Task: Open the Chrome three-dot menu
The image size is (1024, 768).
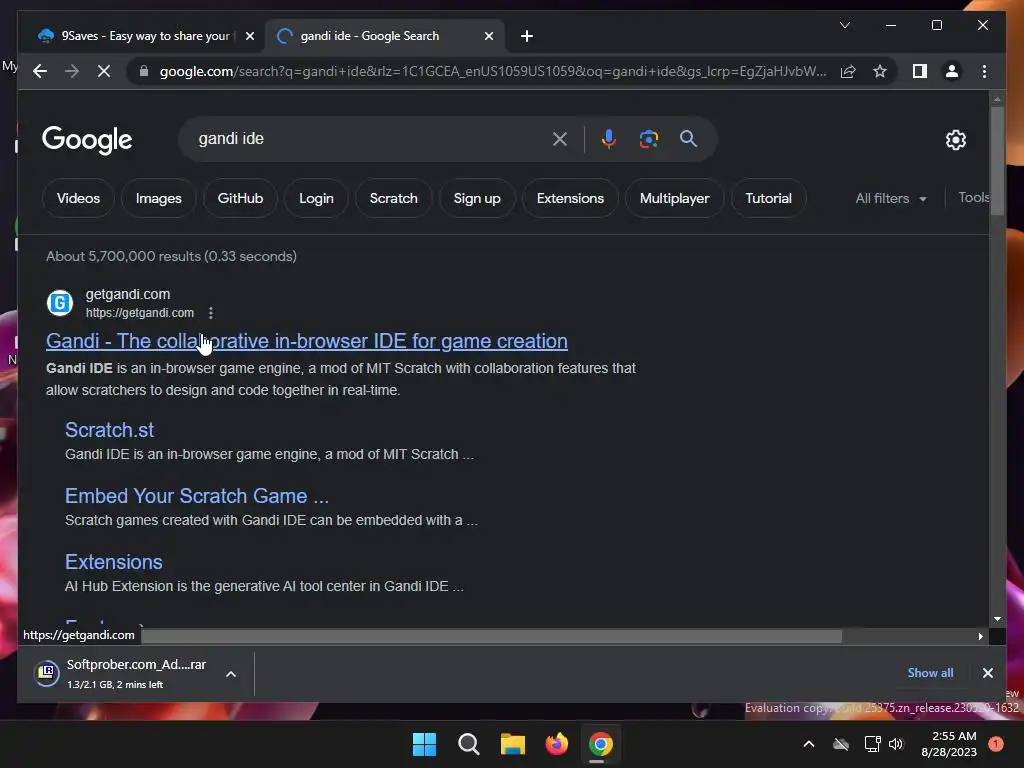Action: (x=984, y=71)
